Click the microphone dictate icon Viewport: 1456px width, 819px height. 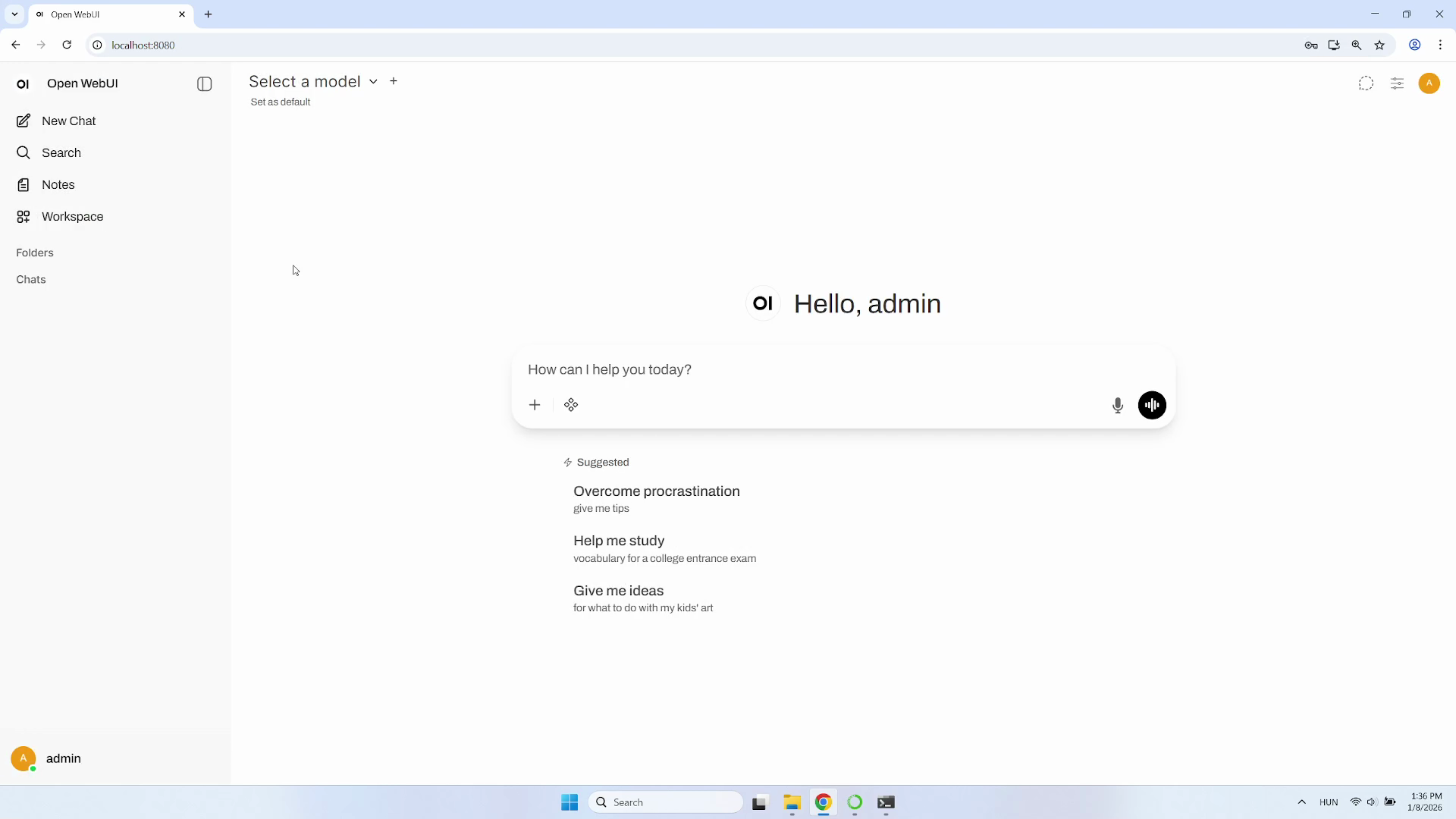pos(1117,406)
